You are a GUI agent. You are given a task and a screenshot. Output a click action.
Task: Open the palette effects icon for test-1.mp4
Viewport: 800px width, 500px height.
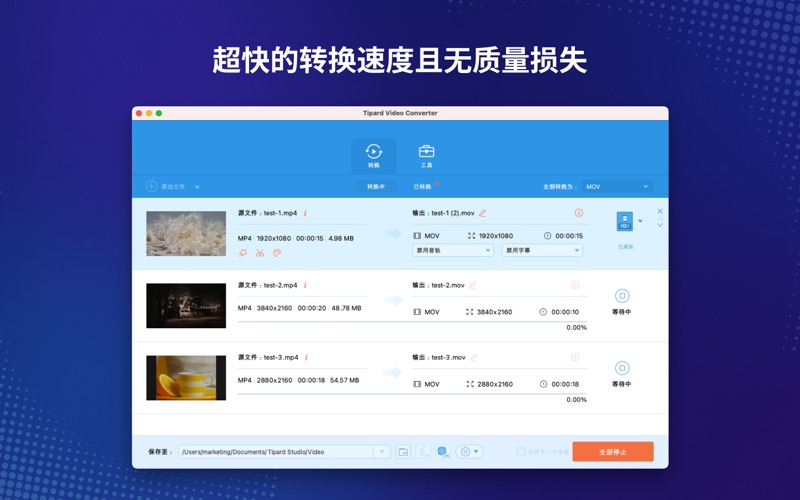277,253
